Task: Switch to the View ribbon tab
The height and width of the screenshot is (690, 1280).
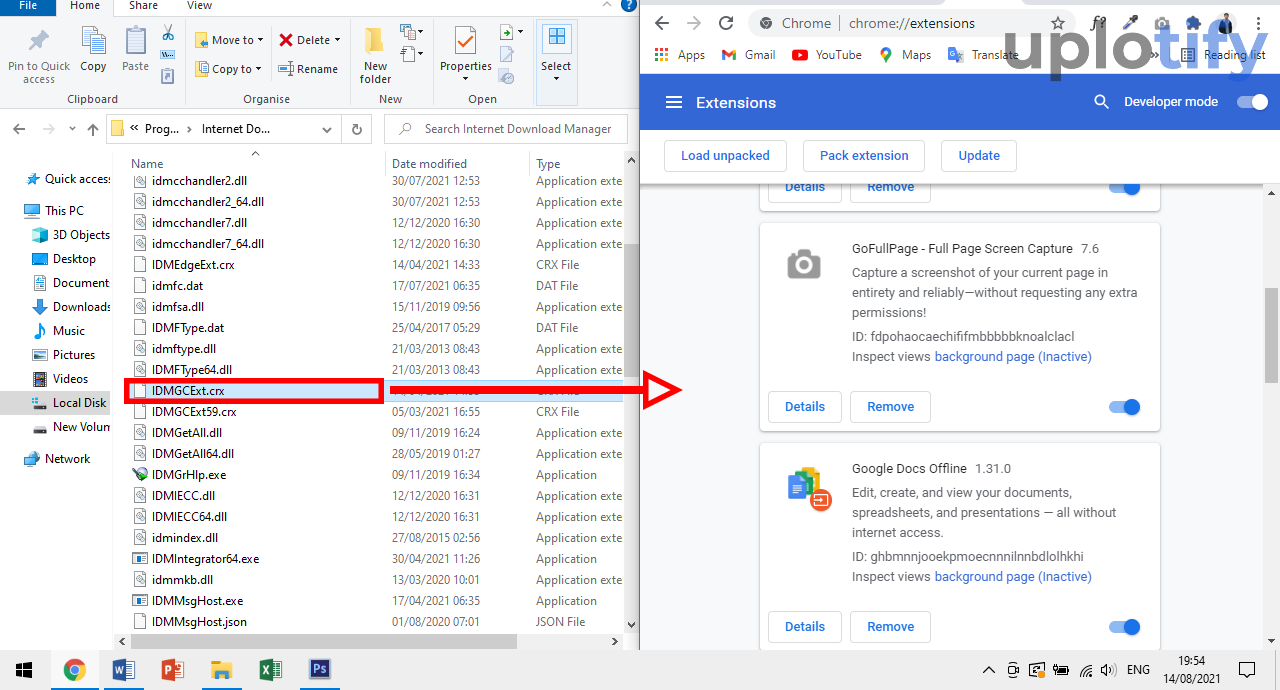Action: coord(199,6)
